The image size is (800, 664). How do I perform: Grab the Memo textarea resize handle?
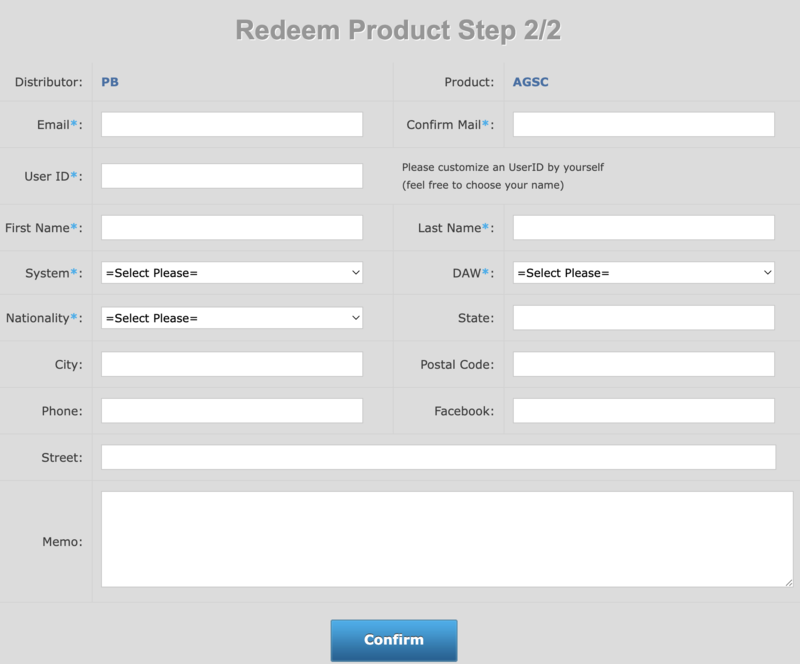click(x=788, y=581)
